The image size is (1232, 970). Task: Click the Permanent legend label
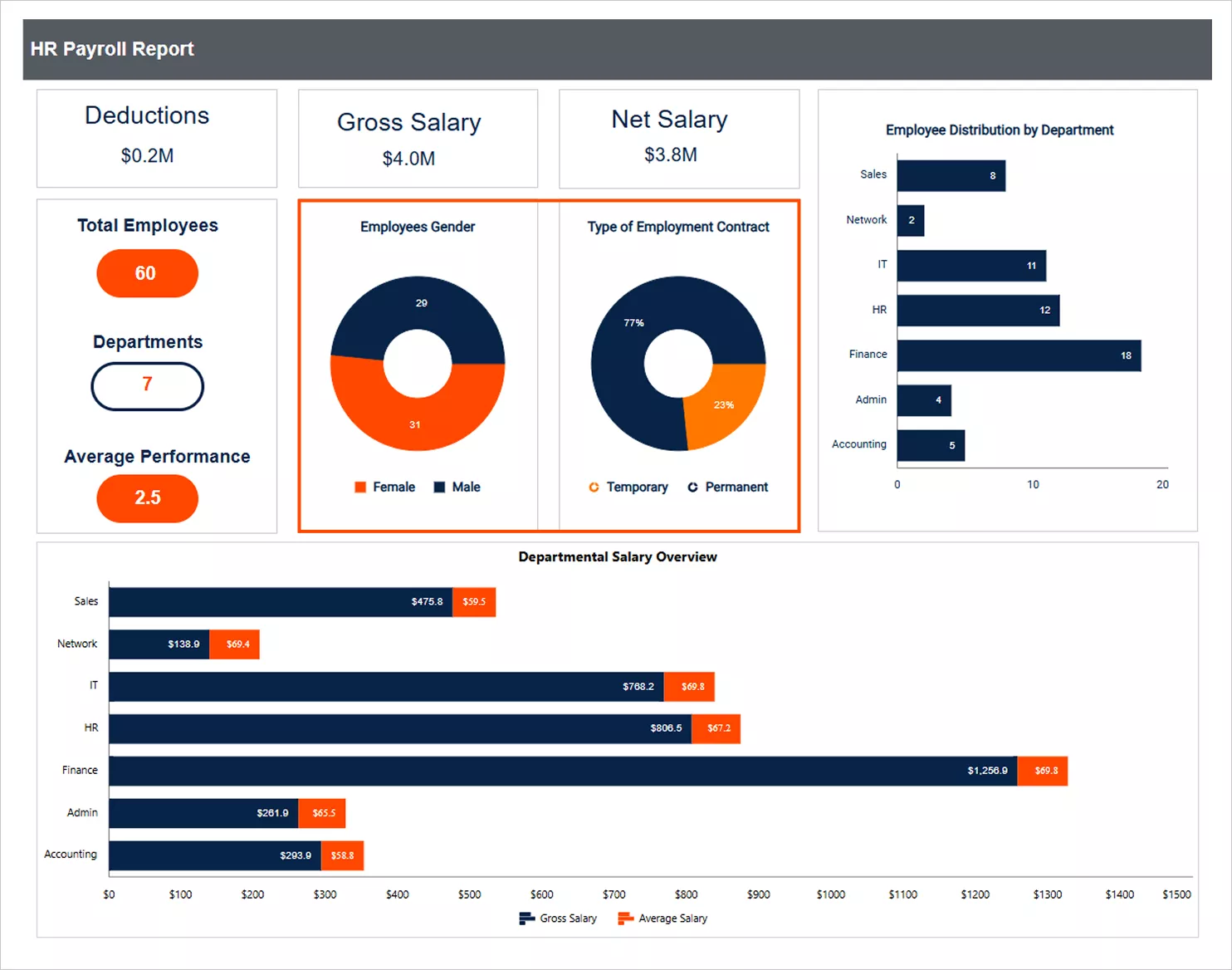point(736,487)
